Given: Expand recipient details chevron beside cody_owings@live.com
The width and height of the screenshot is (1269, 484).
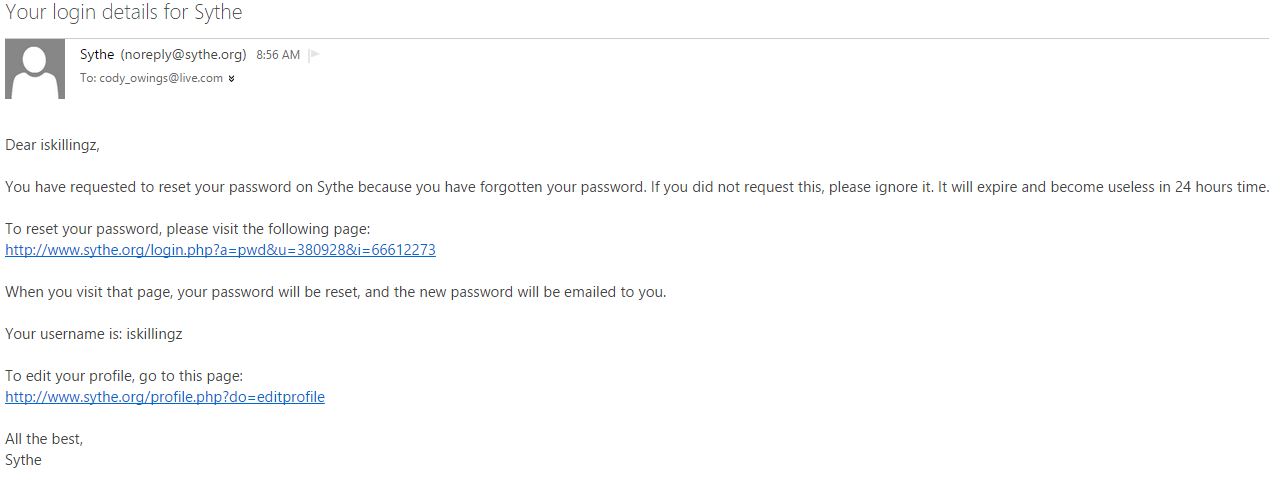Looking at the screenshot, I should [232, 78].
